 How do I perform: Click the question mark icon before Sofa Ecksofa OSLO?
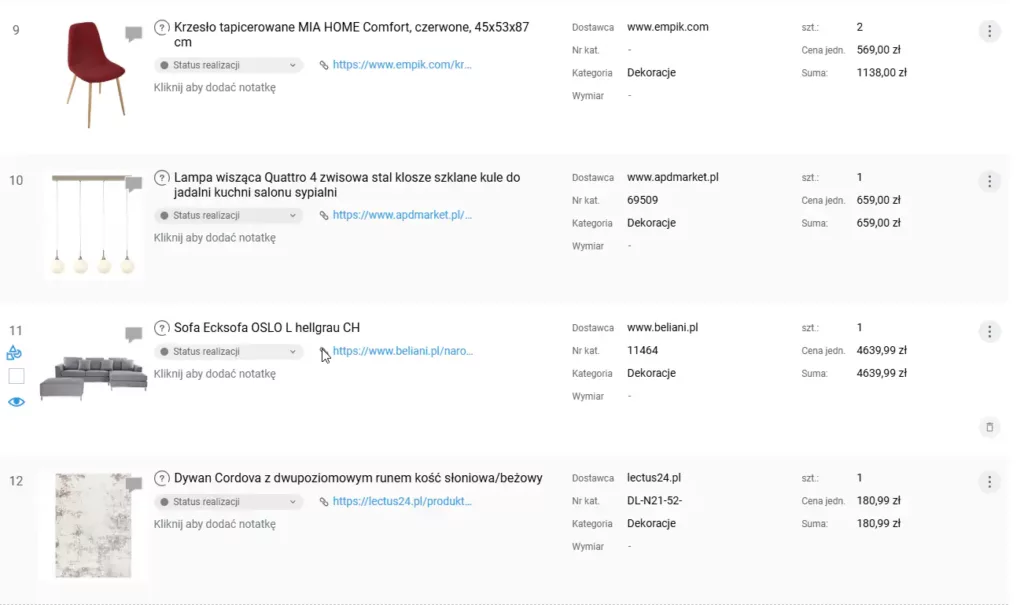pyautogui.click(x=162, y=328)
